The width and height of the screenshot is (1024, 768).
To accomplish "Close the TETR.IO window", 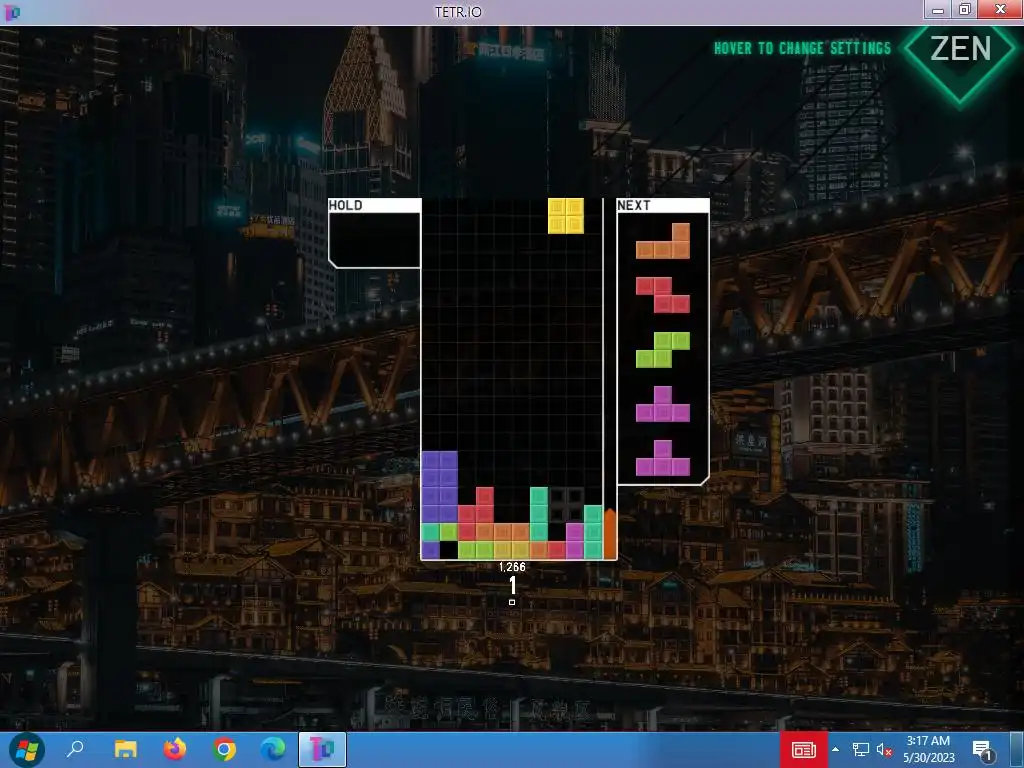I will pyautogui.click(x=1000, y=9).
